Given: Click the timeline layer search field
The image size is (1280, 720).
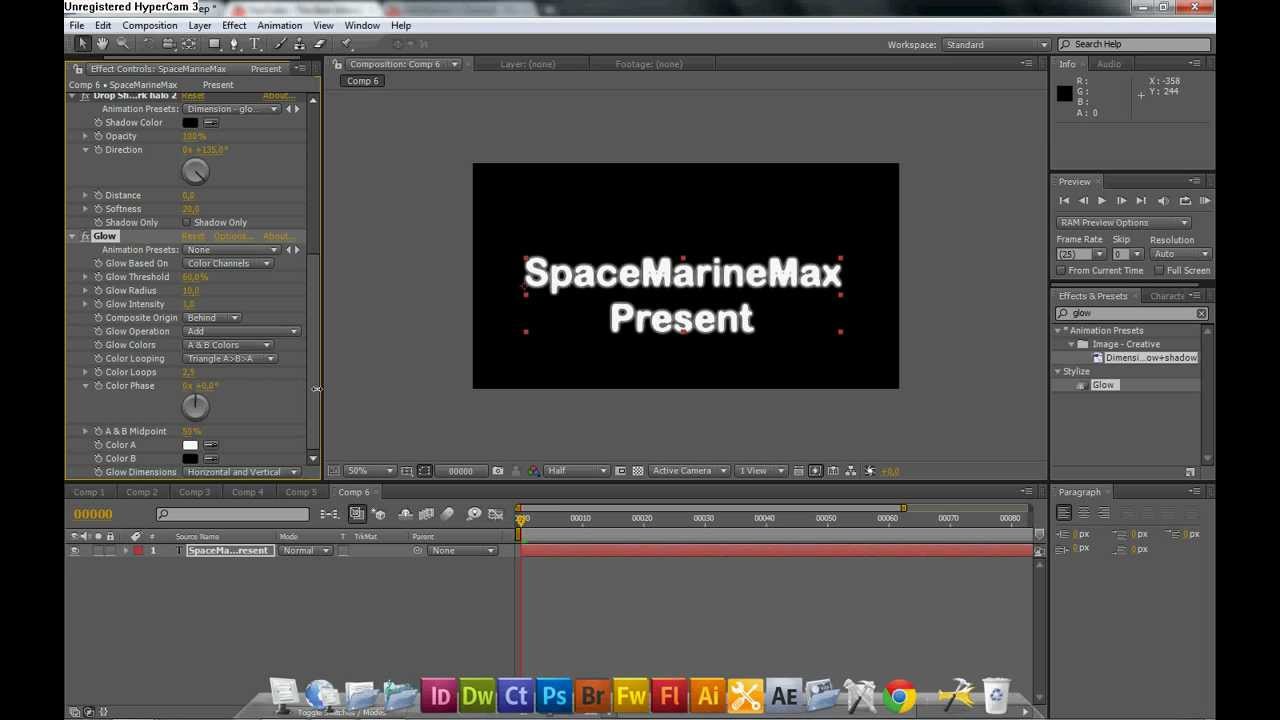Looking at the screenshot, I should (232, 514).
